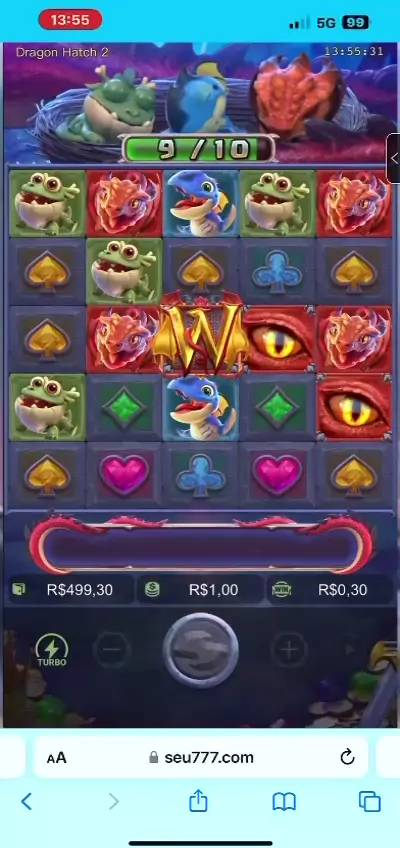Viewport: 400px width, 848px height.
Task: Tap the 9/10 progress meter
Action: [198, 149]
